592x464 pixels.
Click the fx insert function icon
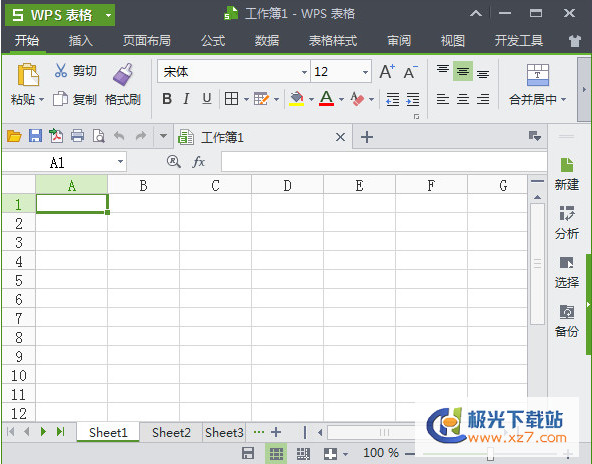coord(199,162)
